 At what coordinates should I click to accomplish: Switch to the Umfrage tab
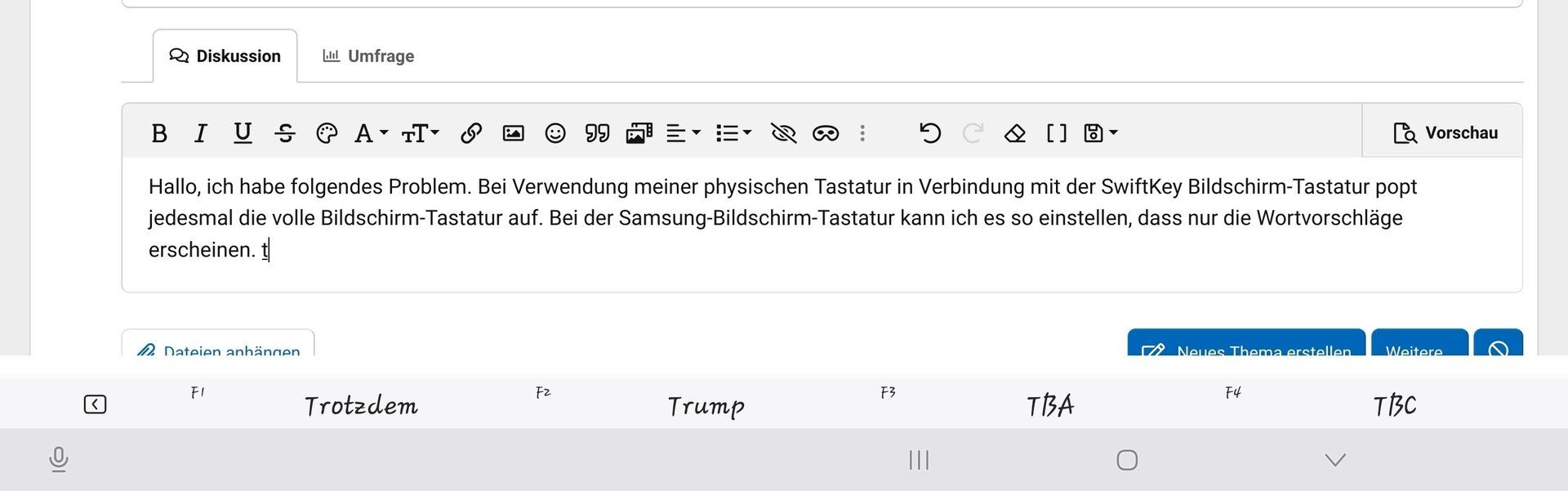coord(368,56)
